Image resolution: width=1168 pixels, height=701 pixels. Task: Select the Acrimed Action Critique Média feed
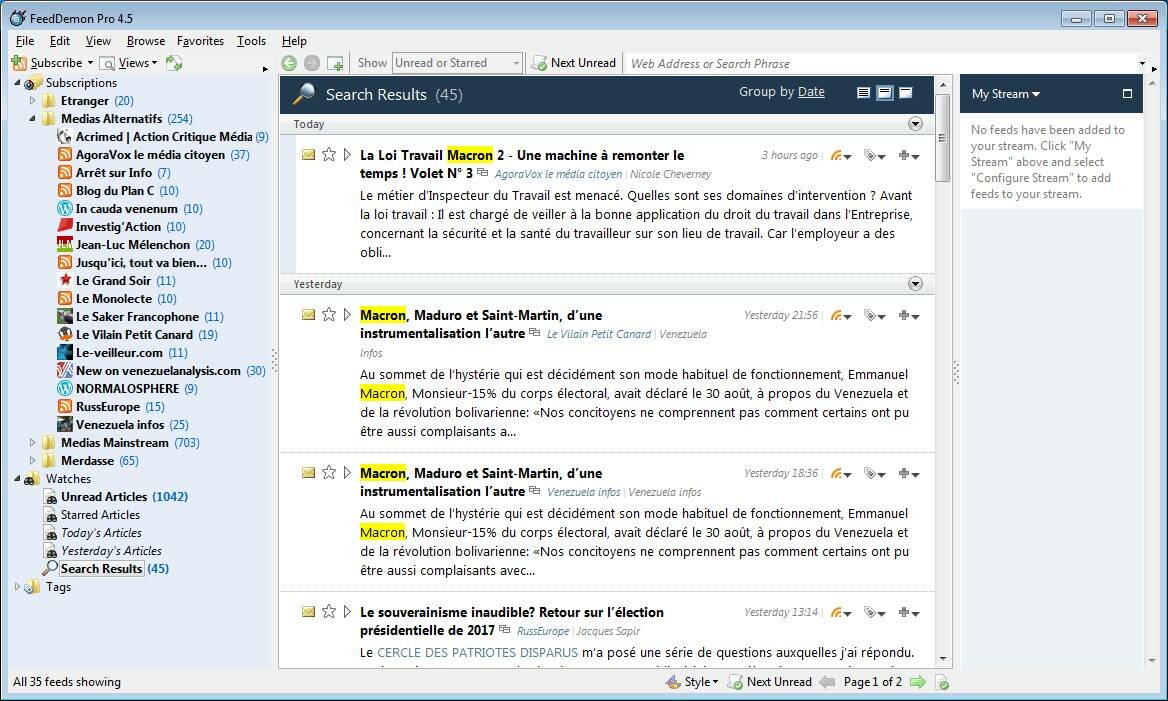163,136
